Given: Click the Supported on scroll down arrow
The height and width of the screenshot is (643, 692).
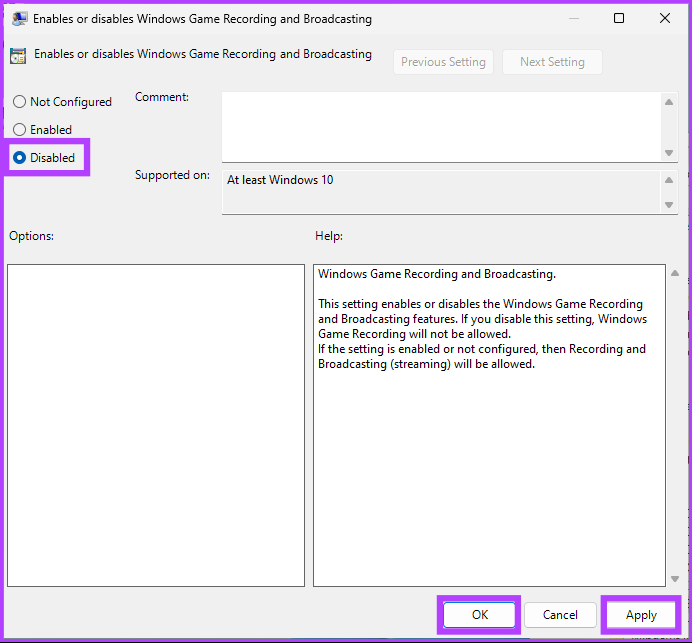Looking at the screenshot, I should tap(669, 205).
